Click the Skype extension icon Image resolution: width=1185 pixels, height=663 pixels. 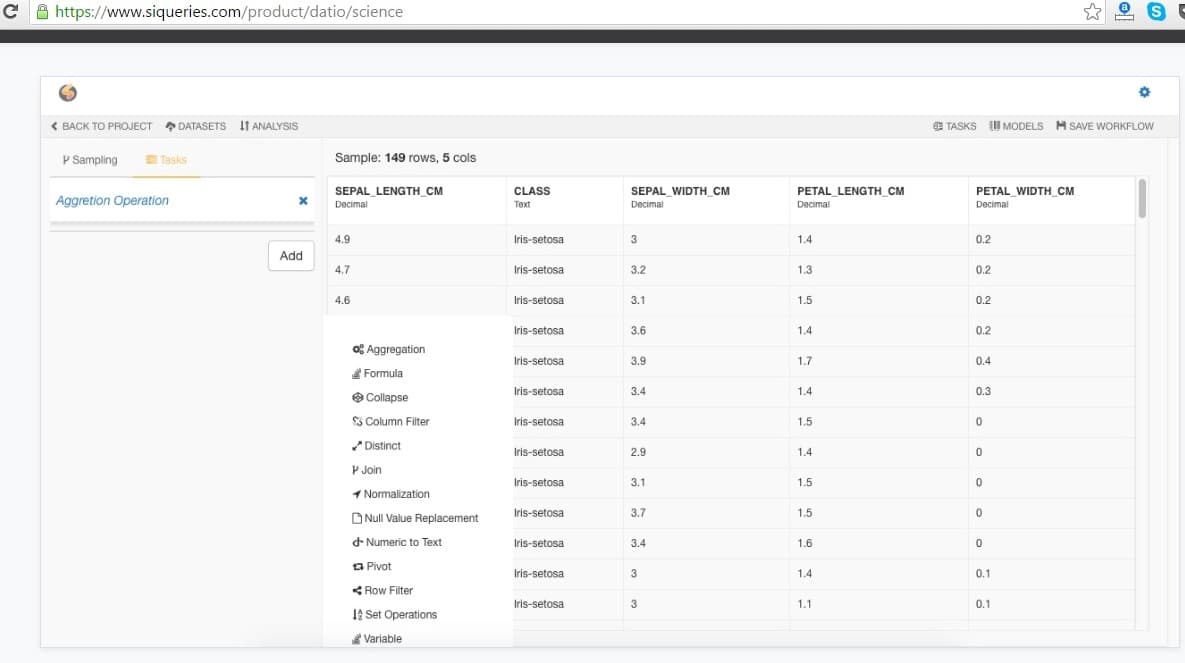1157,12
